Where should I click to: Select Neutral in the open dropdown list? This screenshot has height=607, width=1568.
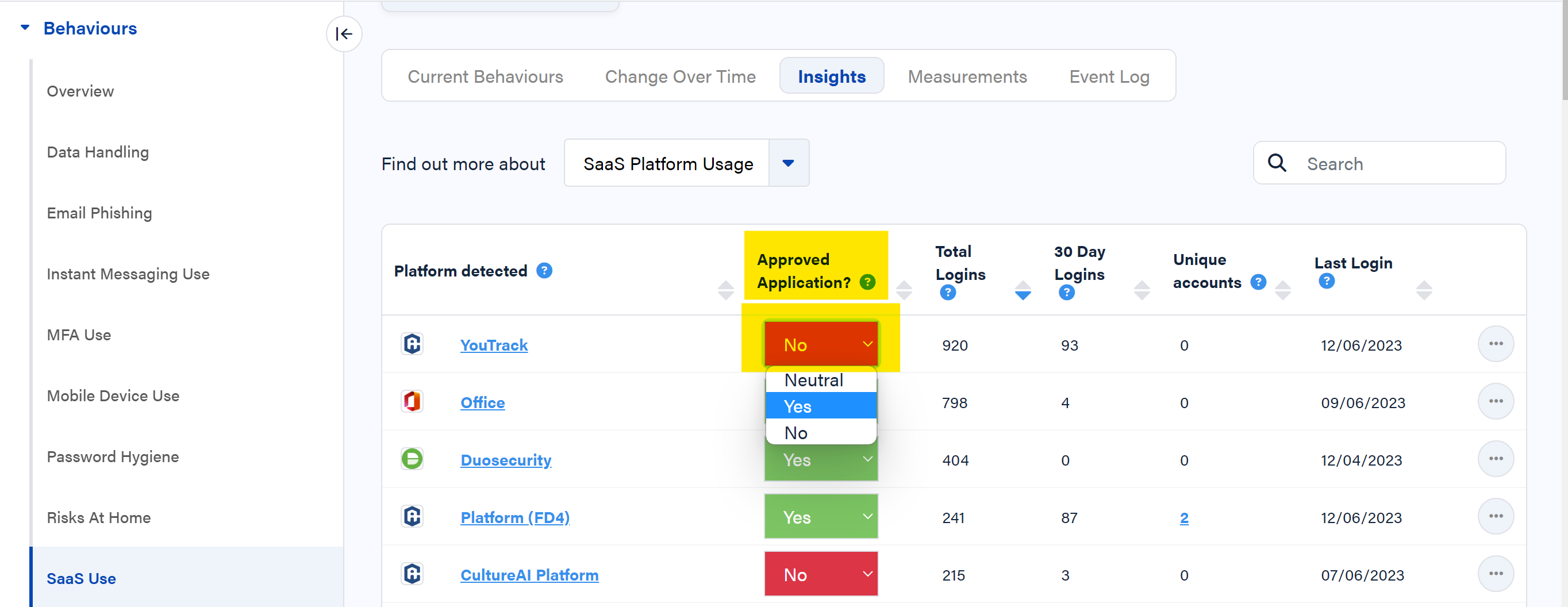(821, 380)
